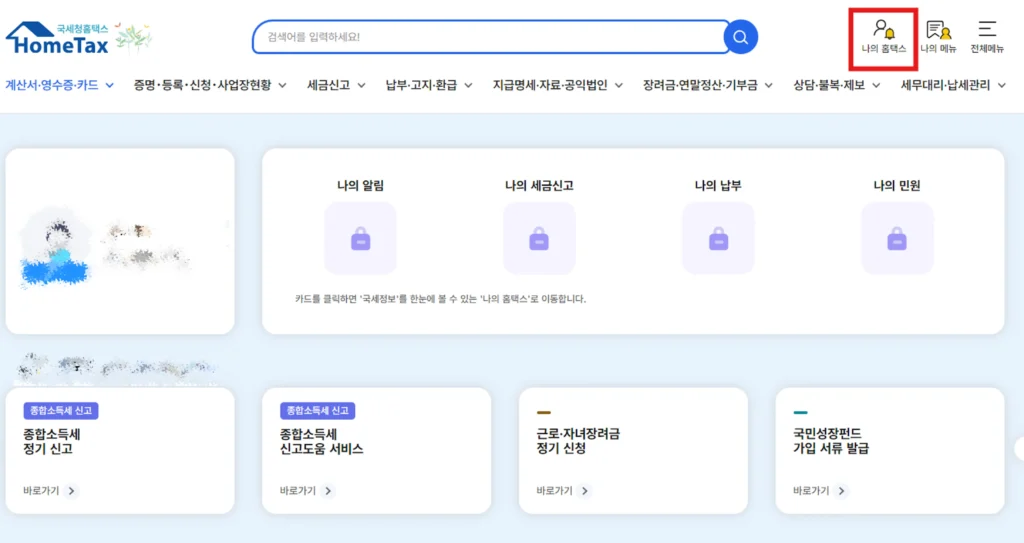Open 지급명세·자료·공익법인 menu
This screenshot has width=1024, height=543.
coord(550,86)
